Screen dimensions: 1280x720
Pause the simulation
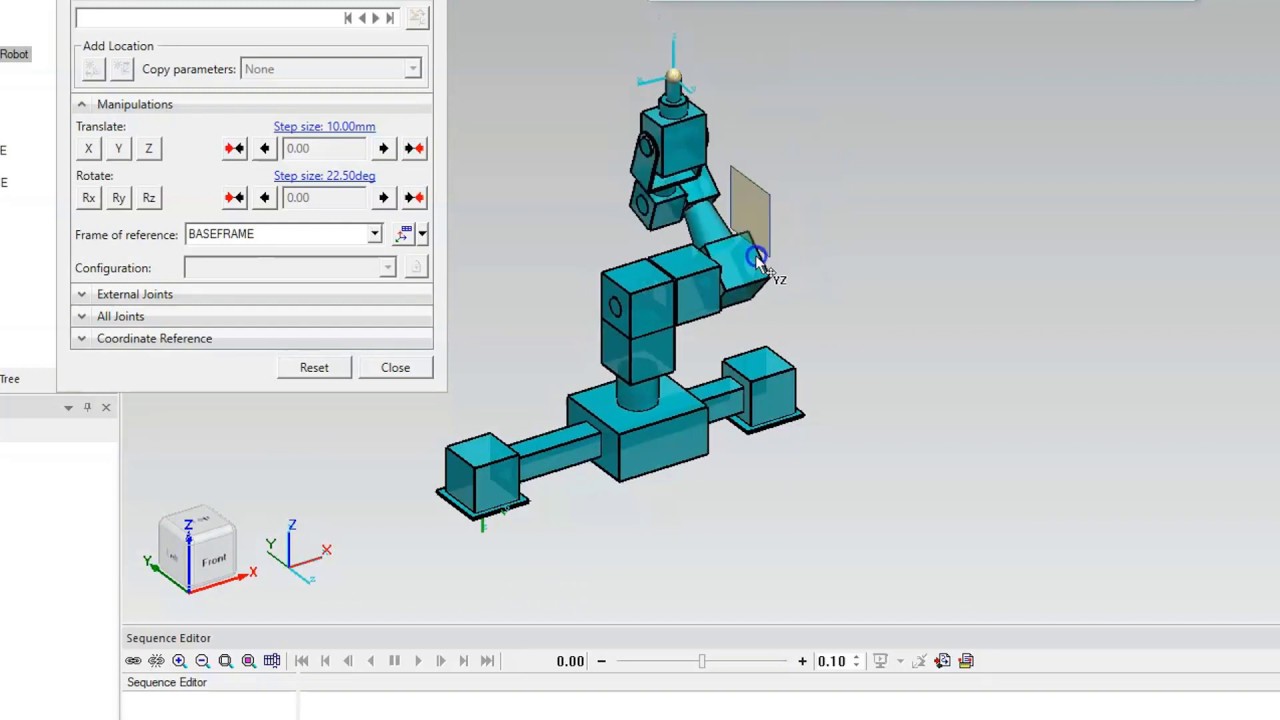pyautogui.click(x=394, y=661)
